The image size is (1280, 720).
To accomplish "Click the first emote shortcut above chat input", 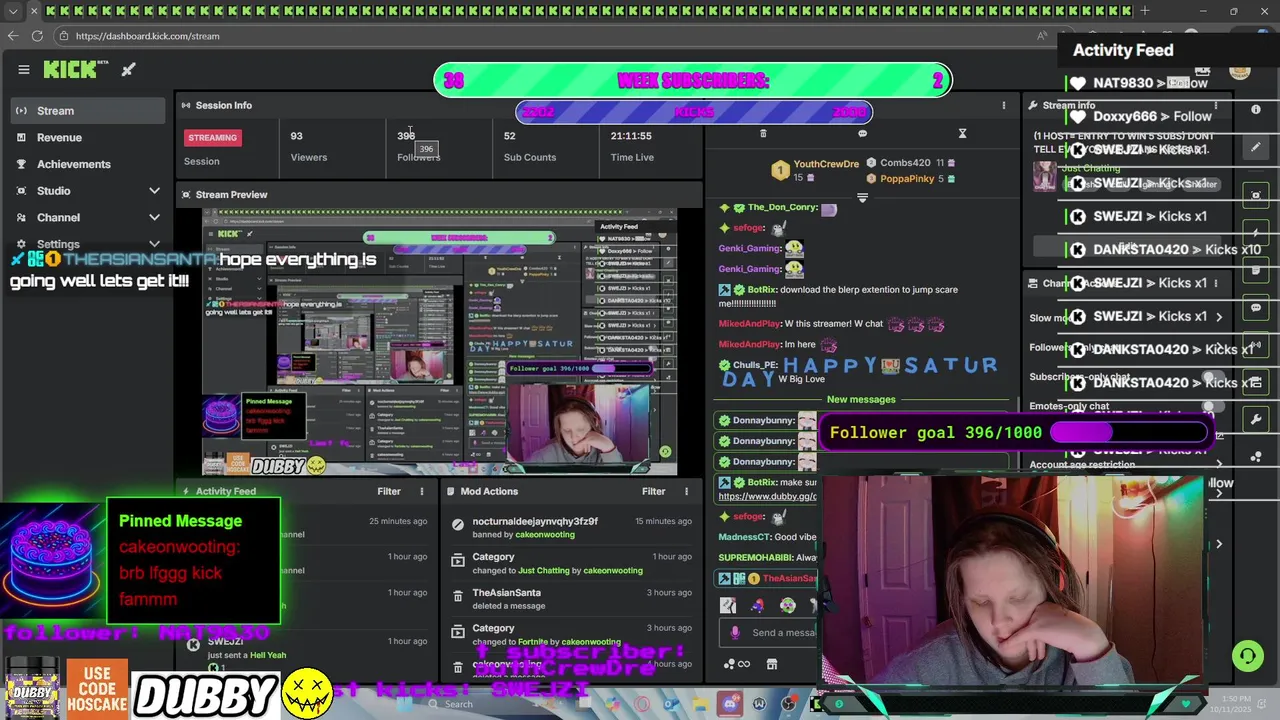I will [x=728, y=605].
